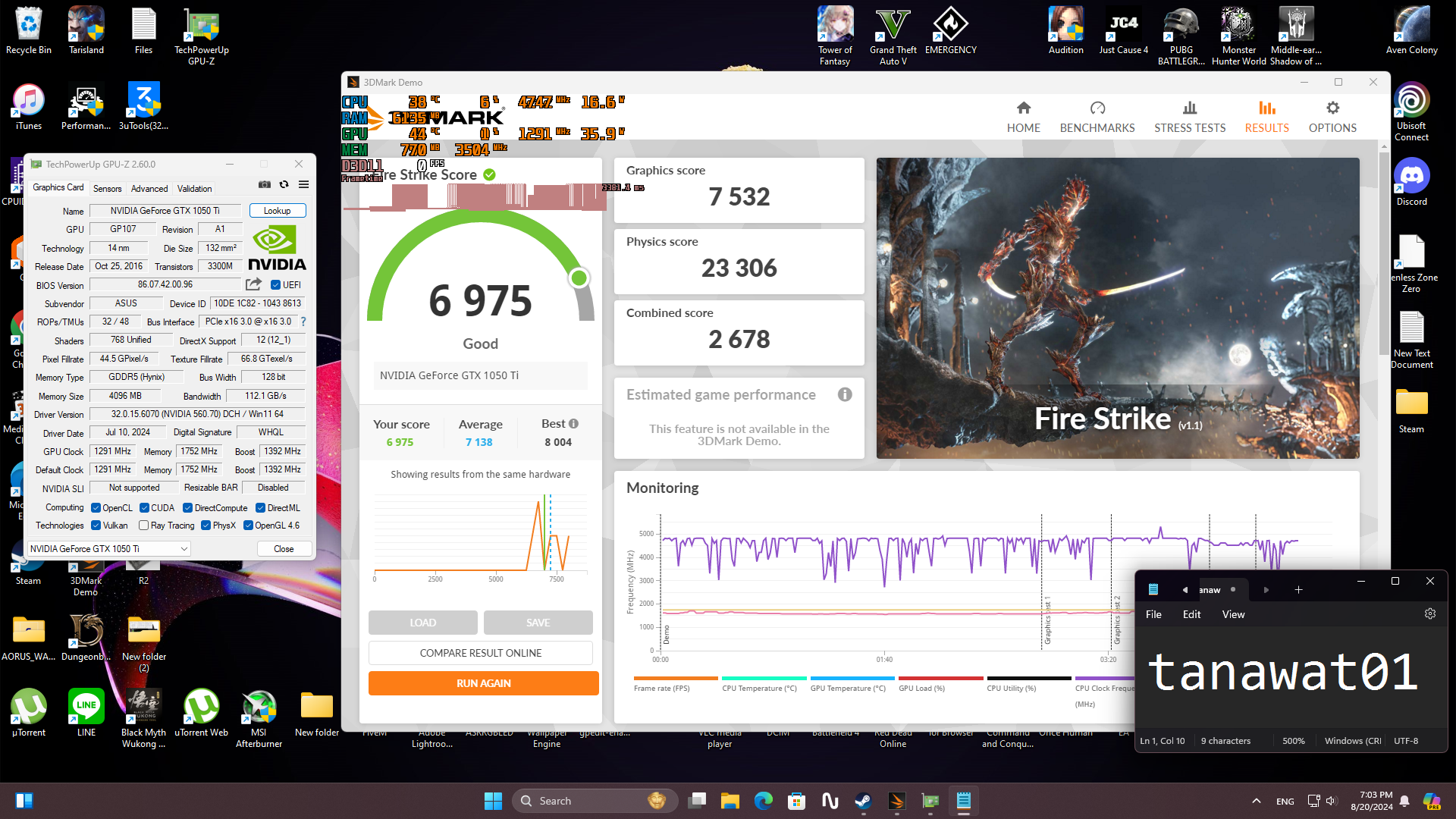Expand the NVIDIA GeForce GTX 1050 Ti dropdown

[184, 549]
